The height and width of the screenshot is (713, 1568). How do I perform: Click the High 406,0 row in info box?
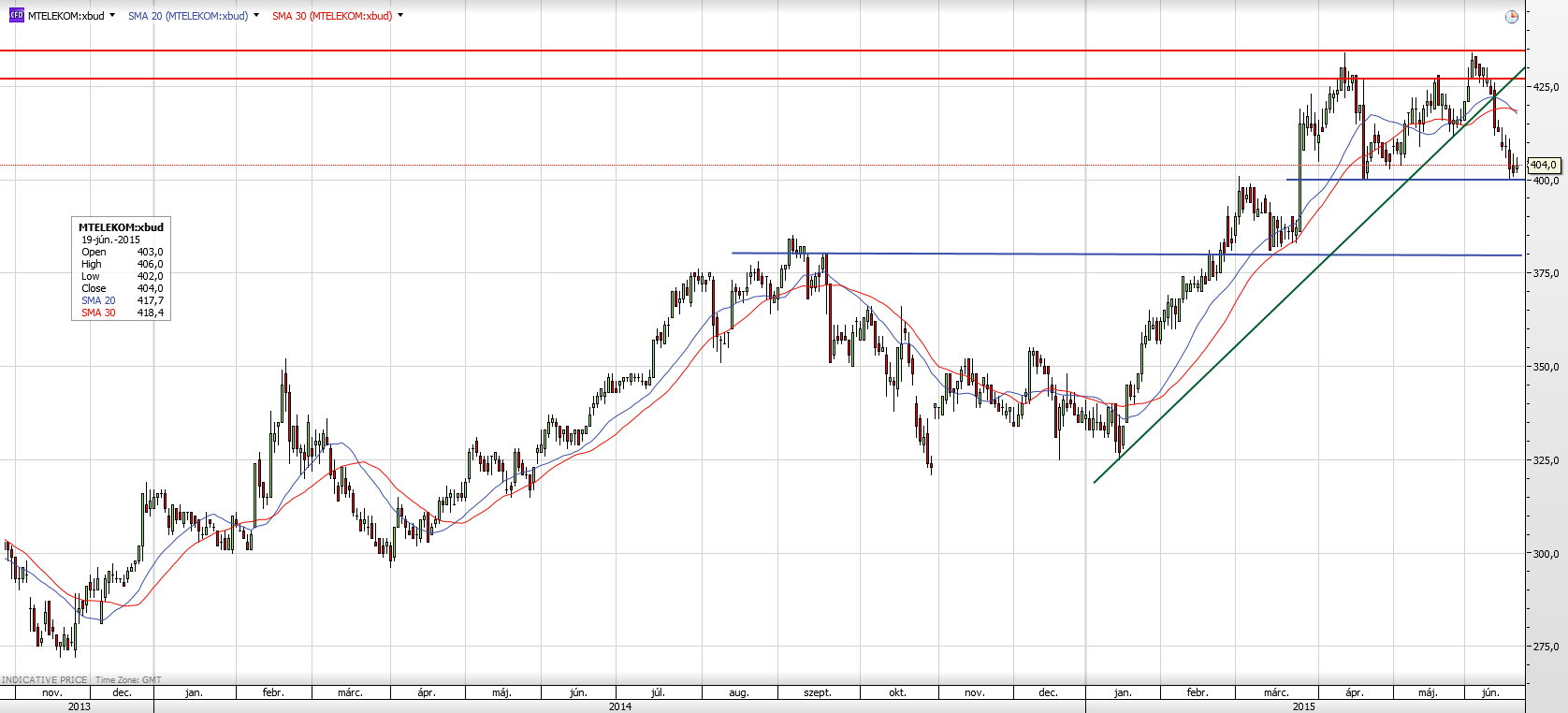[x=122, y=264]
